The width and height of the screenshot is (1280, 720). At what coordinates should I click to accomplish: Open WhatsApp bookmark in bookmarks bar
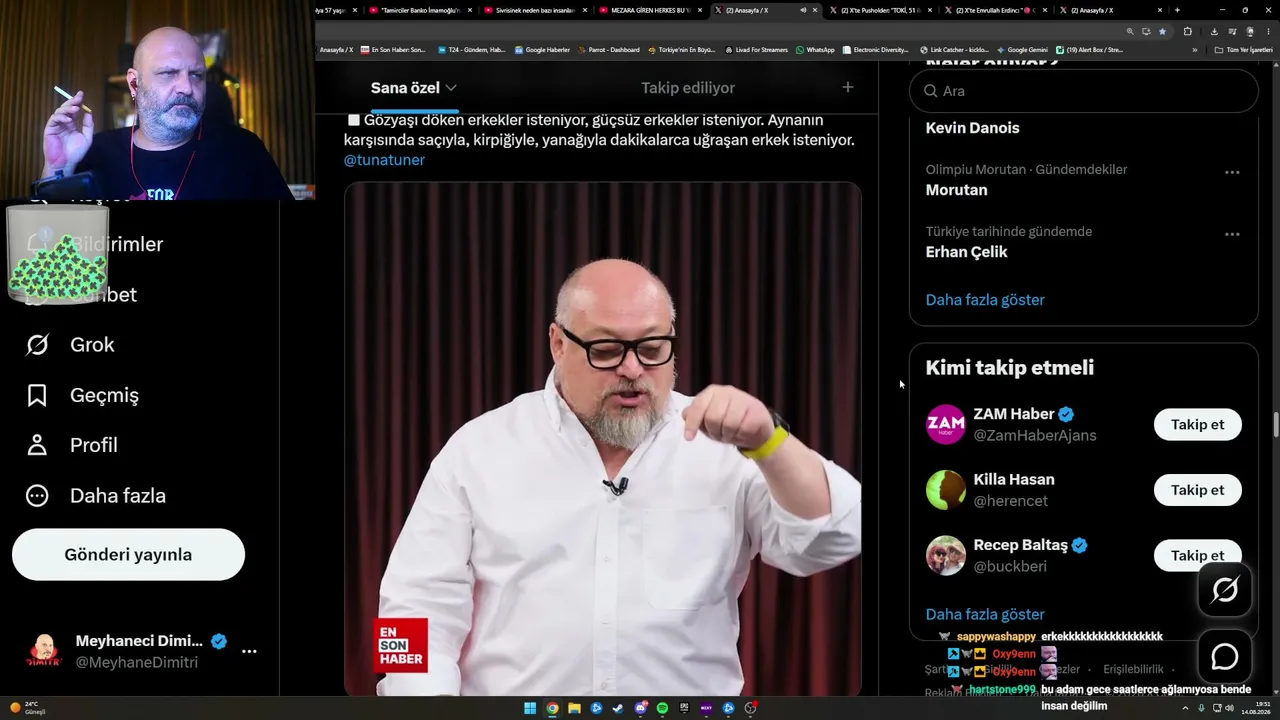[x=815, y=50]
